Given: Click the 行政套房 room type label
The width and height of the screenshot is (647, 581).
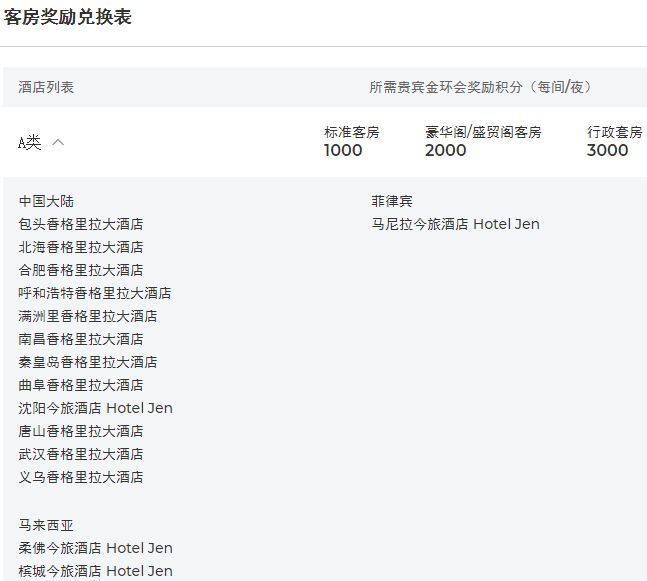Looking at the screenshot, I should coord(615,132).
